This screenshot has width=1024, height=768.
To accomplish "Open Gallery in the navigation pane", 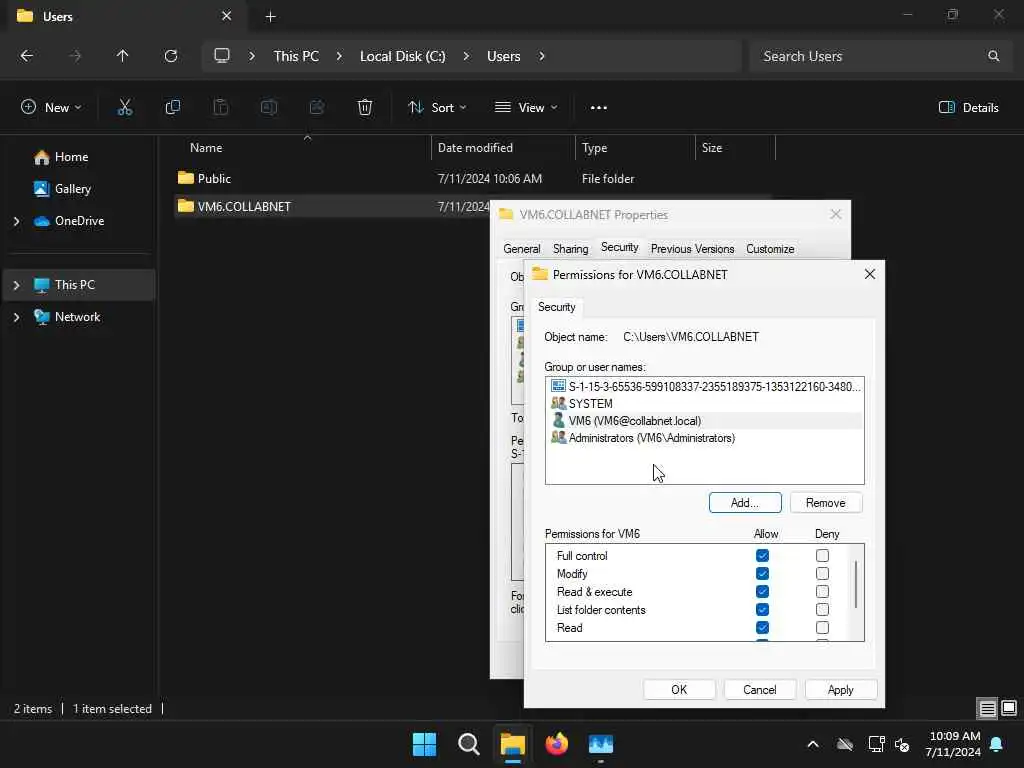I will pyautogui.click(x=63, y=189).
